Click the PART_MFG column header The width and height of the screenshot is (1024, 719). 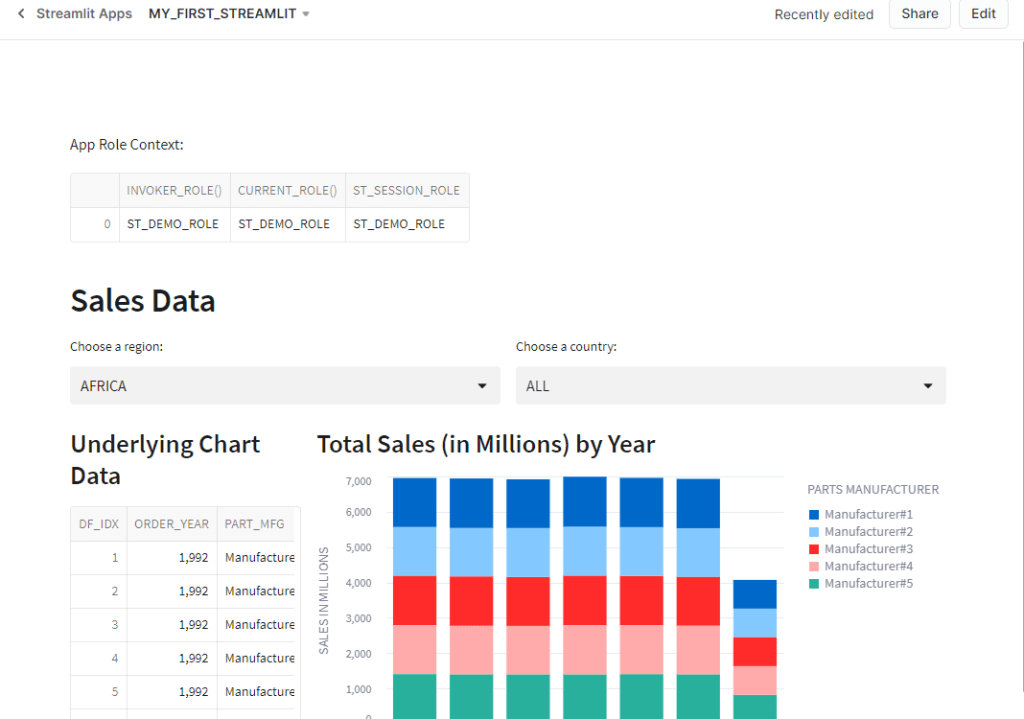(x=253, y=524)
